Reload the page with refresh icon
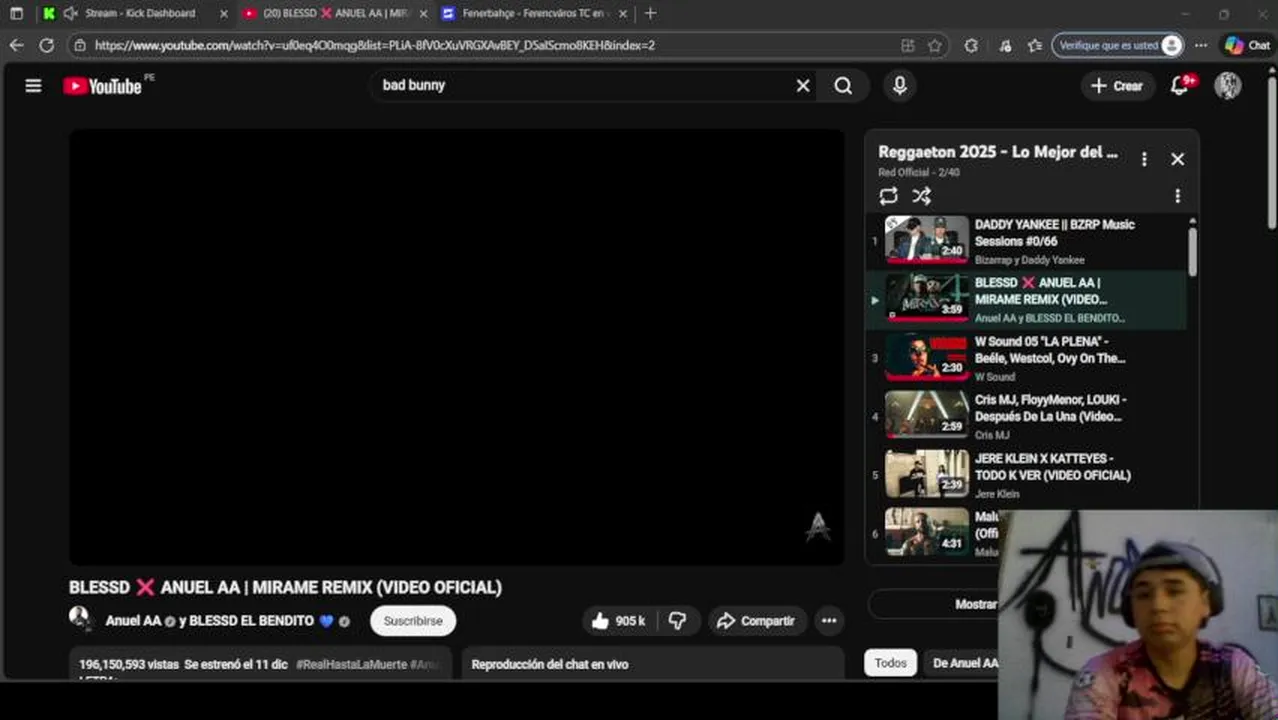Viewport: 1278px width, 720px height. [46, 45]
